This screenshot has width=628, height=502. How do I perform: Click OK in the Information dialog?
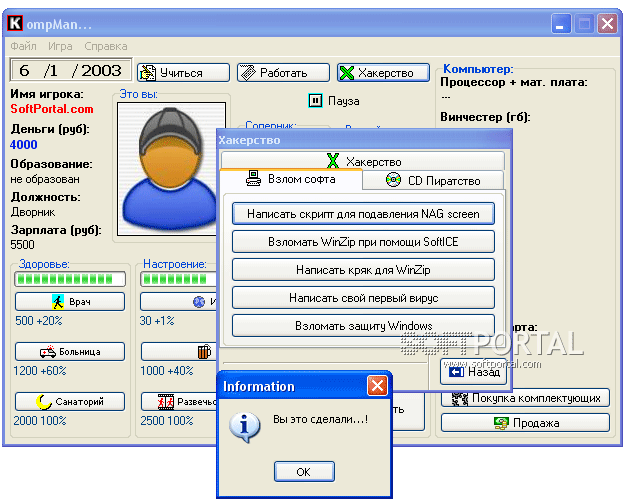(x=304, y=472)
